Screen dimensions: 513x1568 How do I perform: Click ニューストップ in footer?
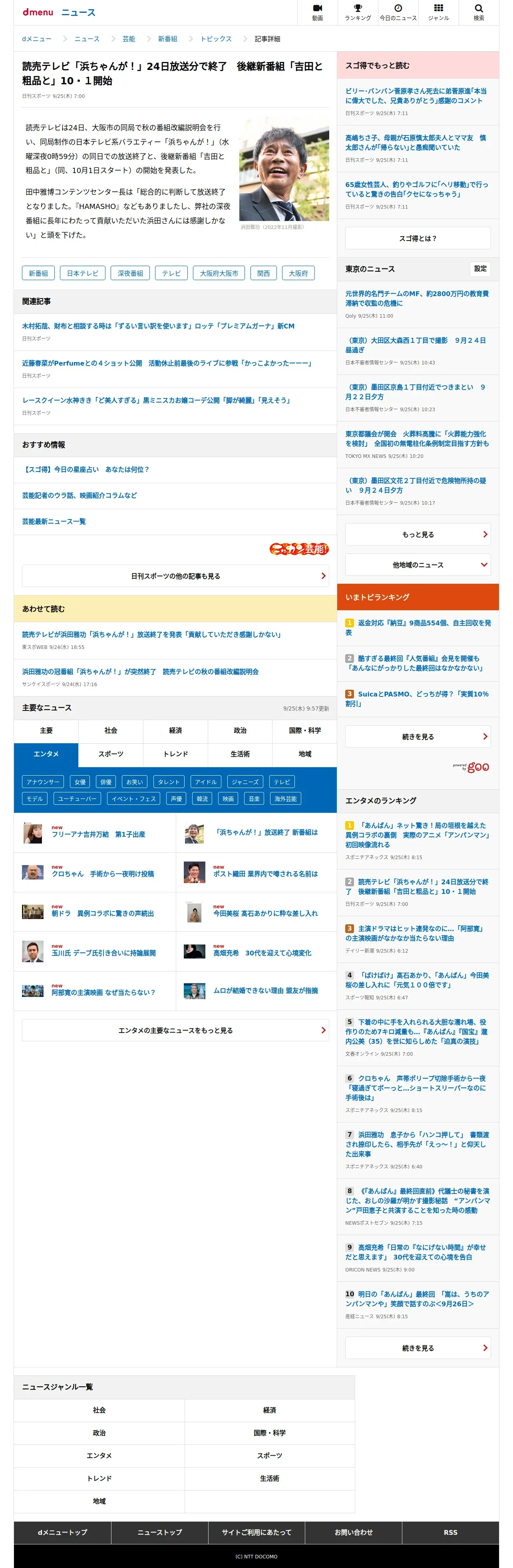159,1532
